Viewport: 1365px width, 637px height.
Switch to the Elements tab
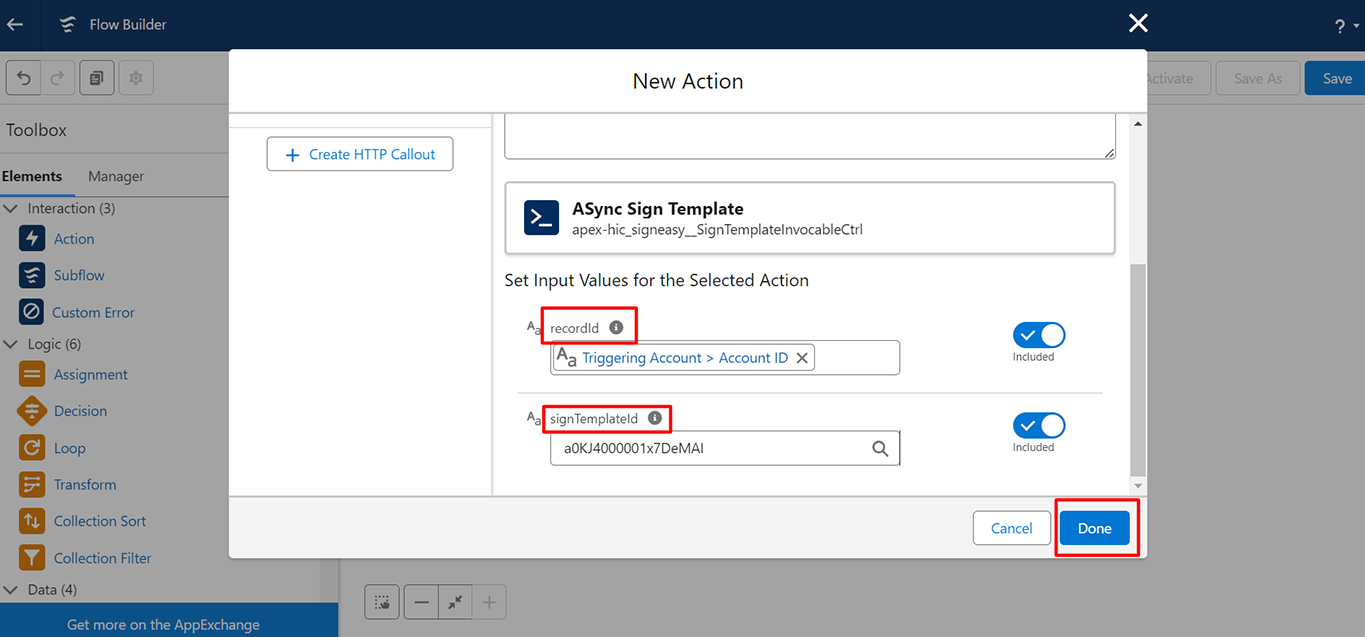32,176
